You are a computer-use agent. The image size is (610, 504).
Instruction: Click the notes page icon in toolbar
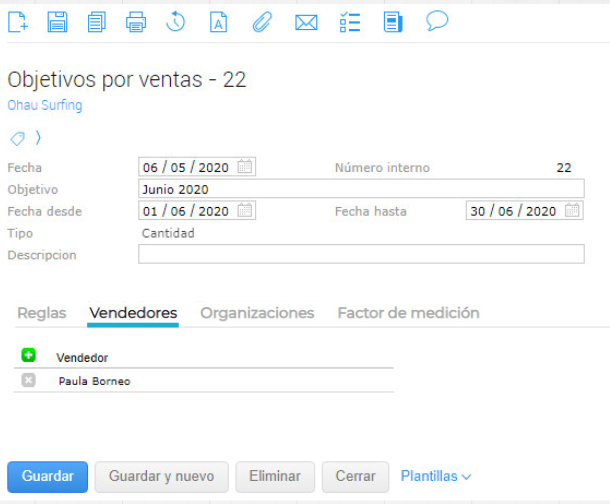point(393,22)
